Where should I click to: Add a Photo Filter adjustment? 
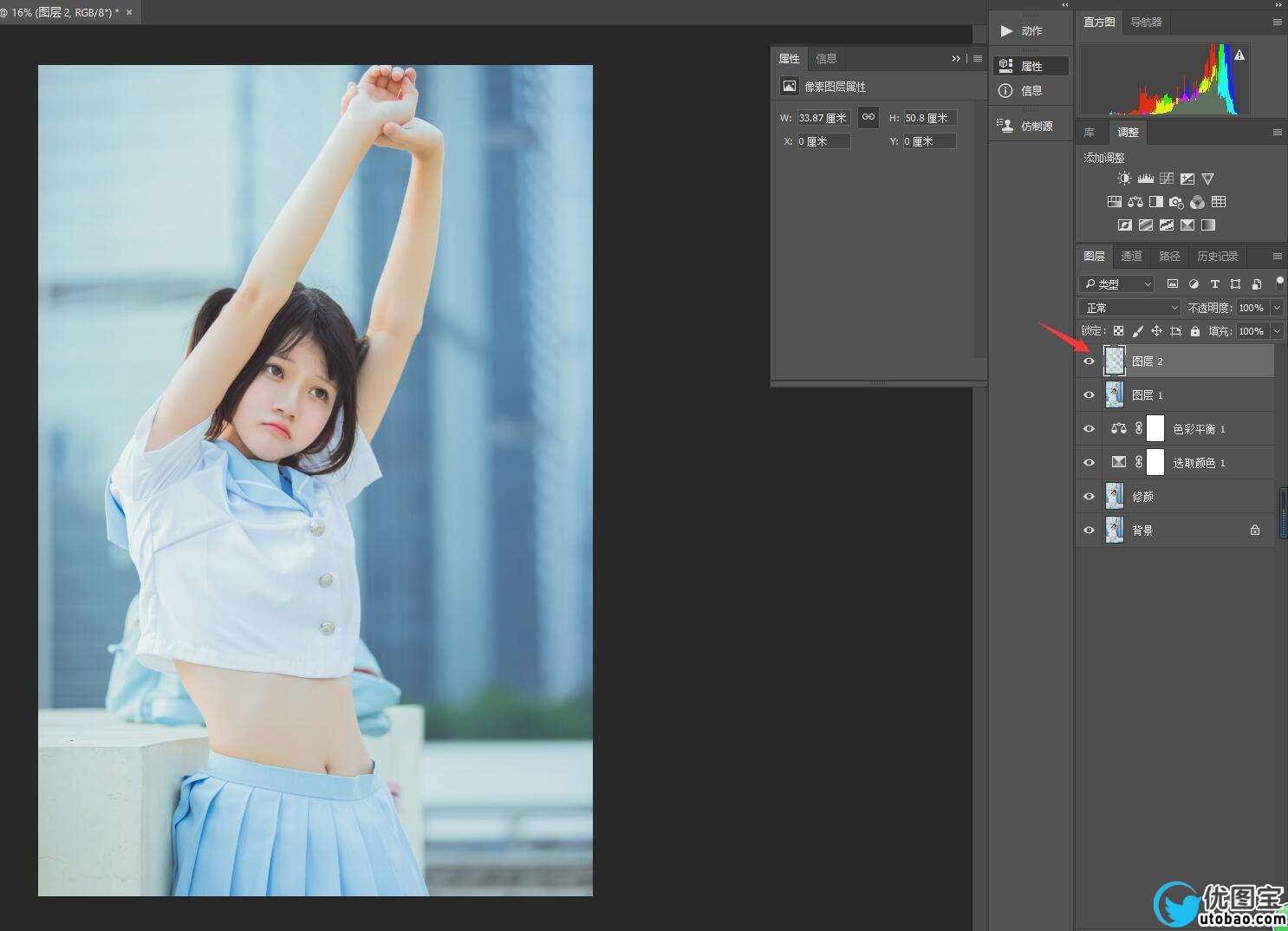1176,202
